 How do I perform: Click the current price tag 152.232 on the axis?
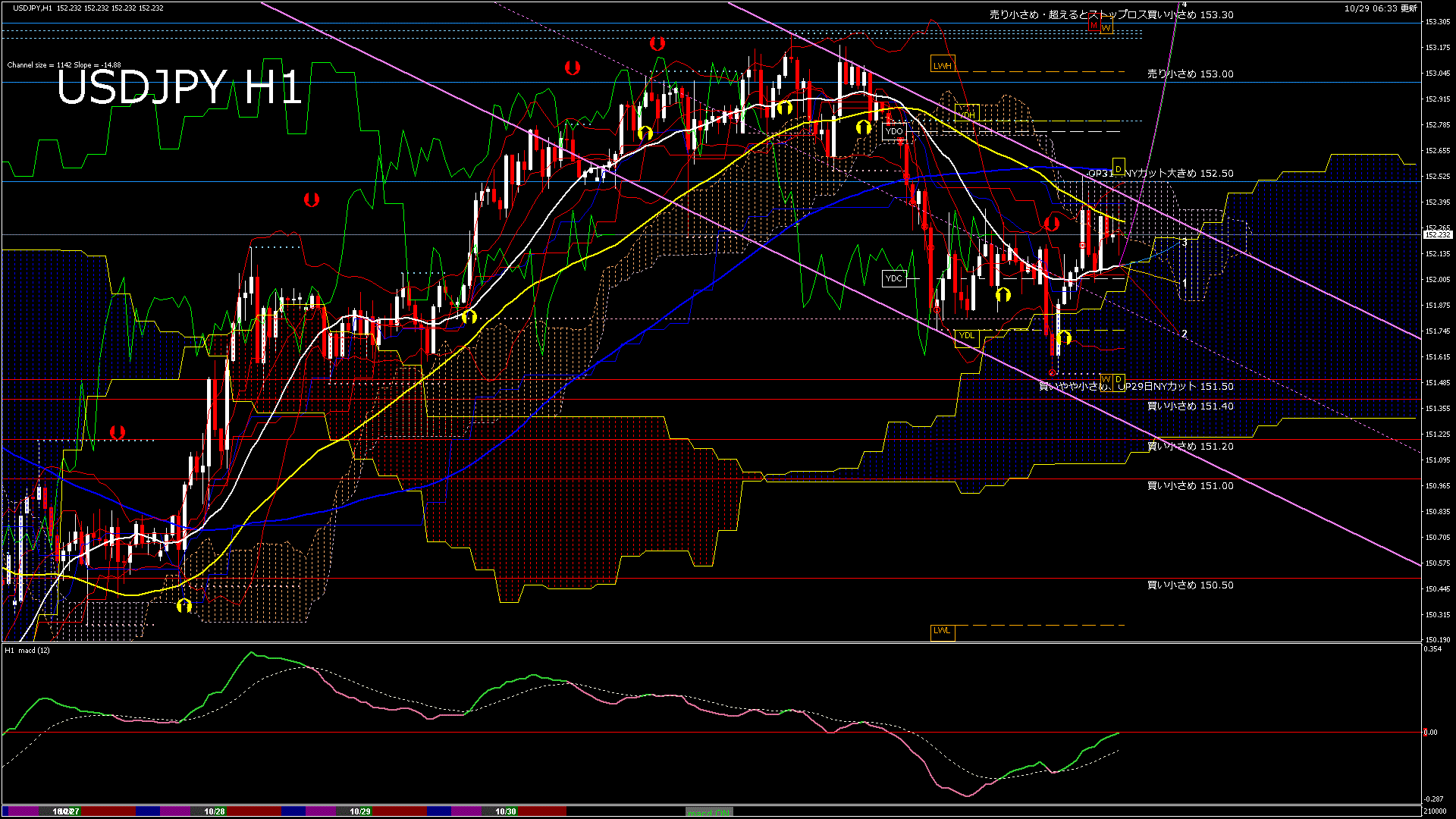pyautogui.click(x=1439, y=235)
